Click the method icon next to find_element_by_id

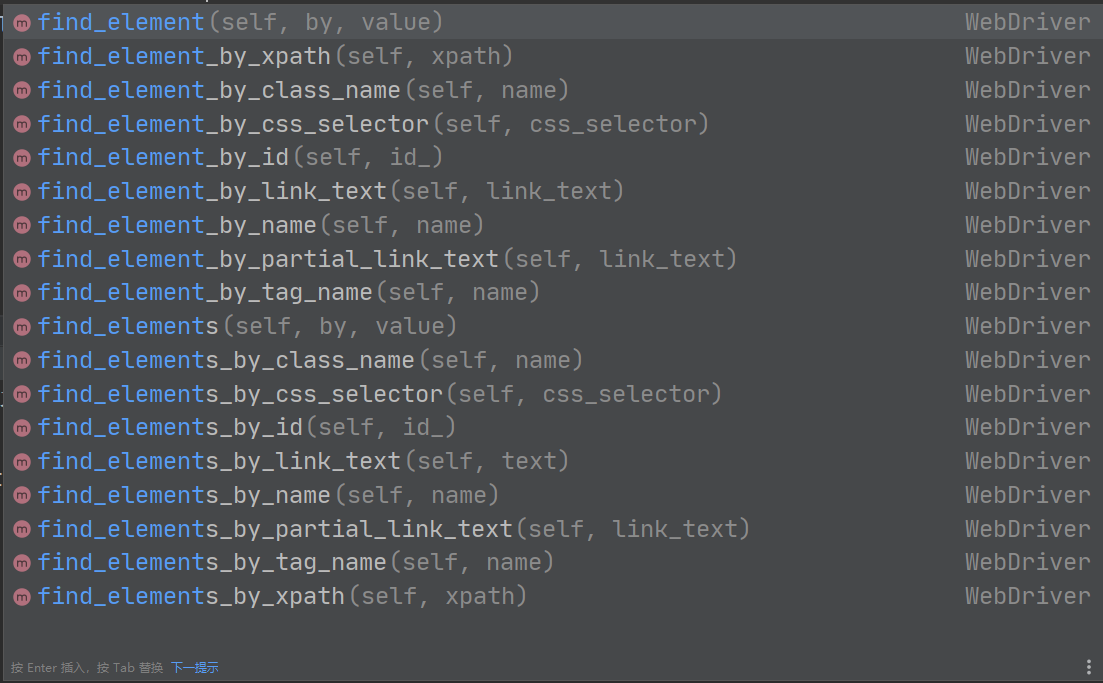(22, 158)
